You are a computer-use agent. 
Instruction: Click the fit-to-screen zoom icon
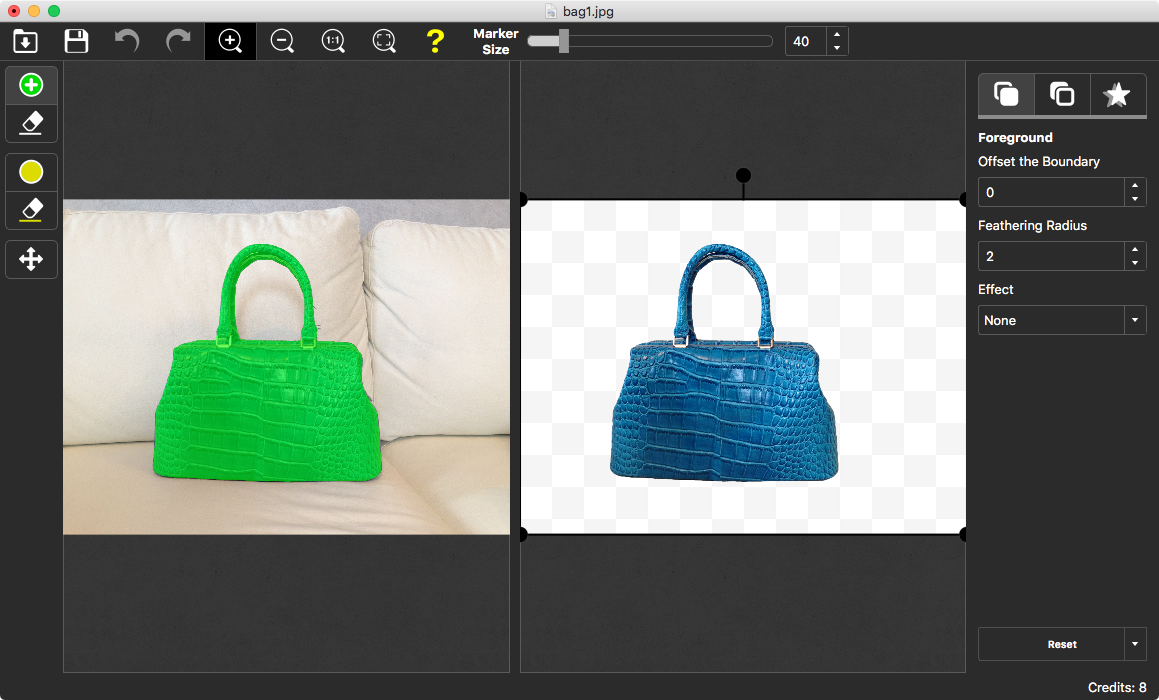click(x=384, y=41)
